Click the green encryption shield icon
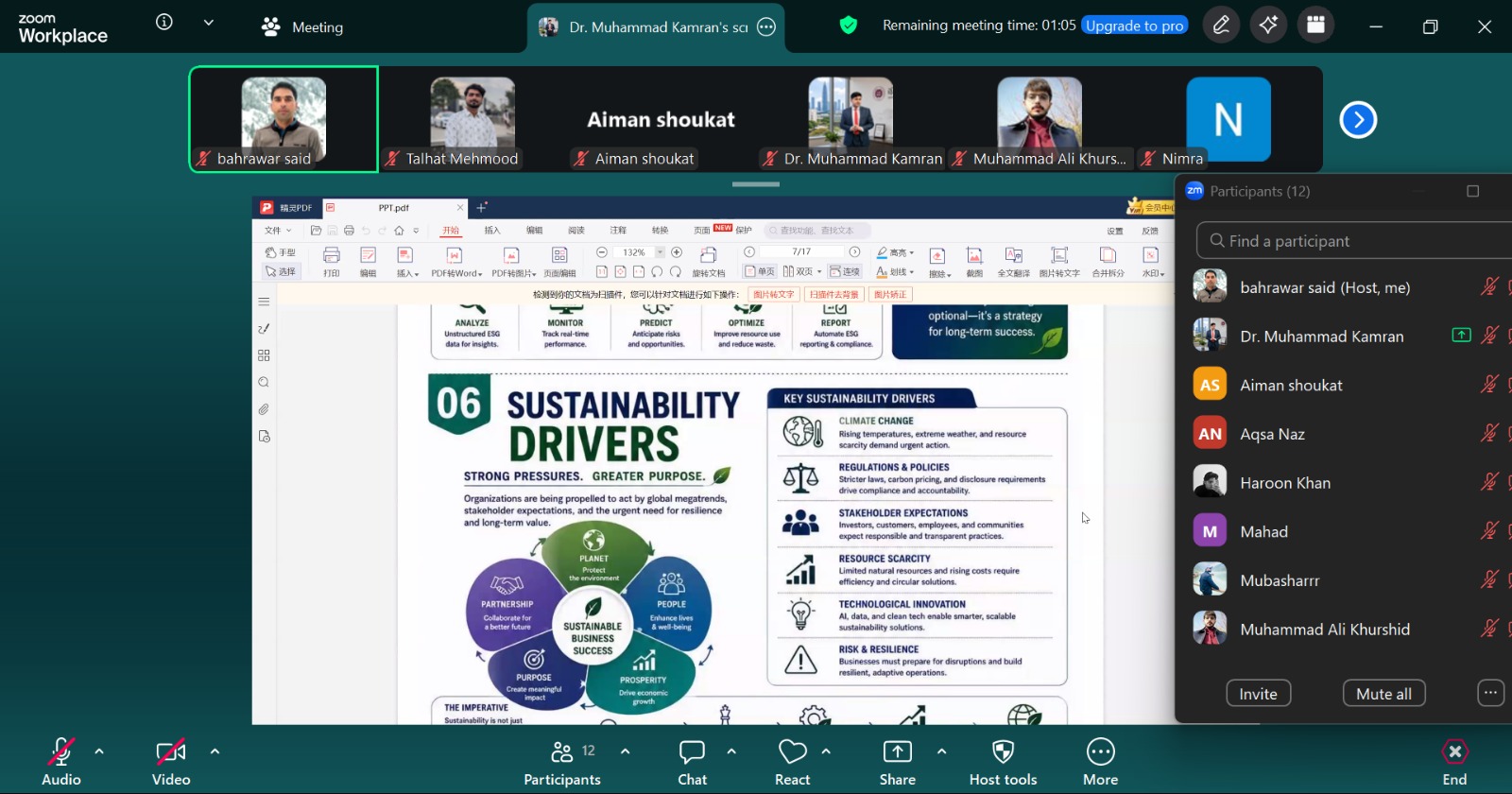The image size is (1512, 794). pos(849,26)
